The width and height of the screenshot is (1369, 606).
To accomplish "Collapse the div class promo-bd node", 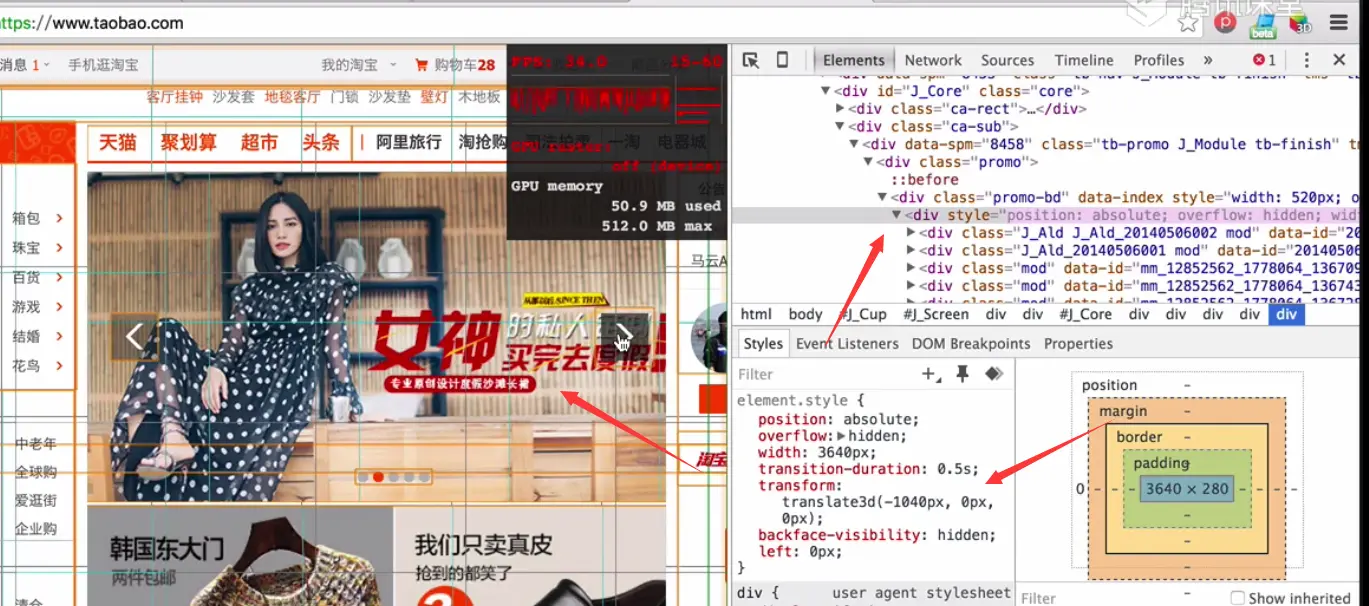I will [x=882, y=198].
